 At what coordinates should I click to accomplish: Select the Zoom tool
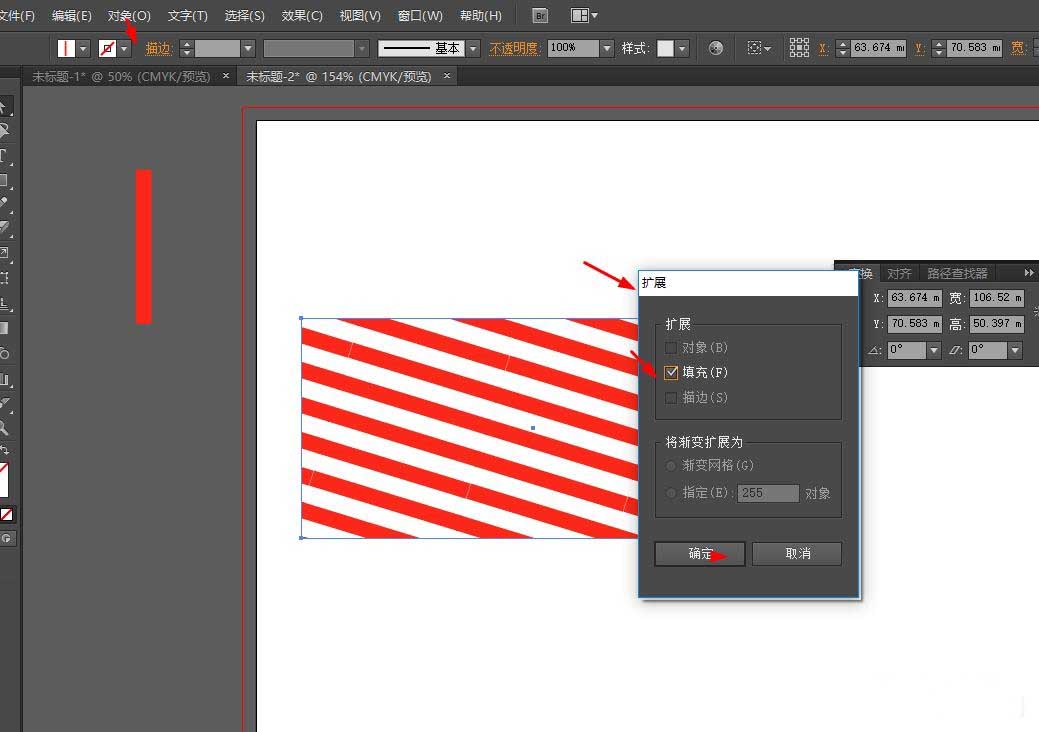(x=8, y=426)
